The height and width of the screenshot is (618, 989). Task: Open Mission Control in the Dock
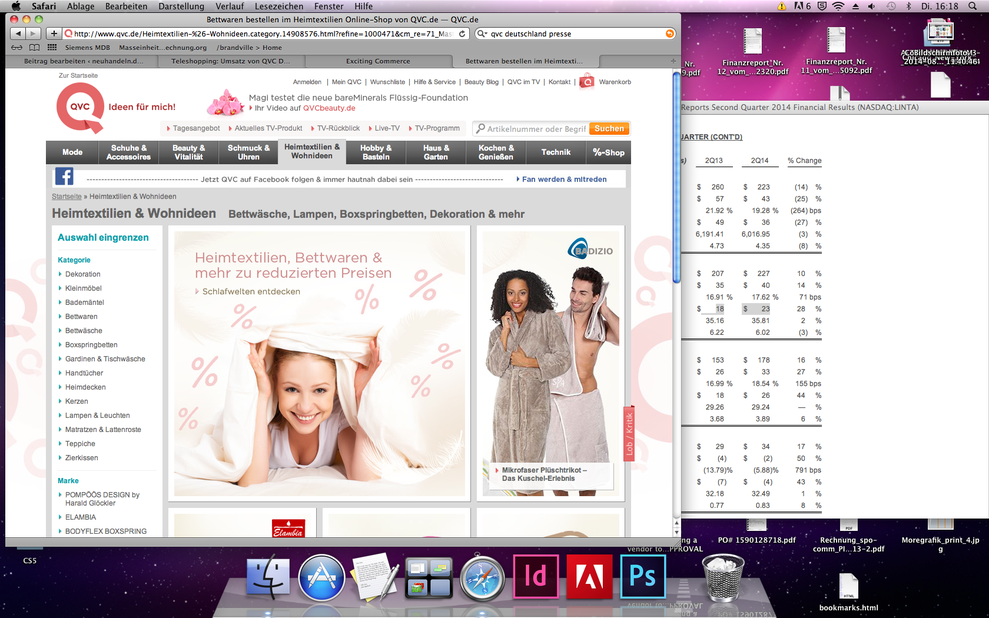[x=428, y=578]
